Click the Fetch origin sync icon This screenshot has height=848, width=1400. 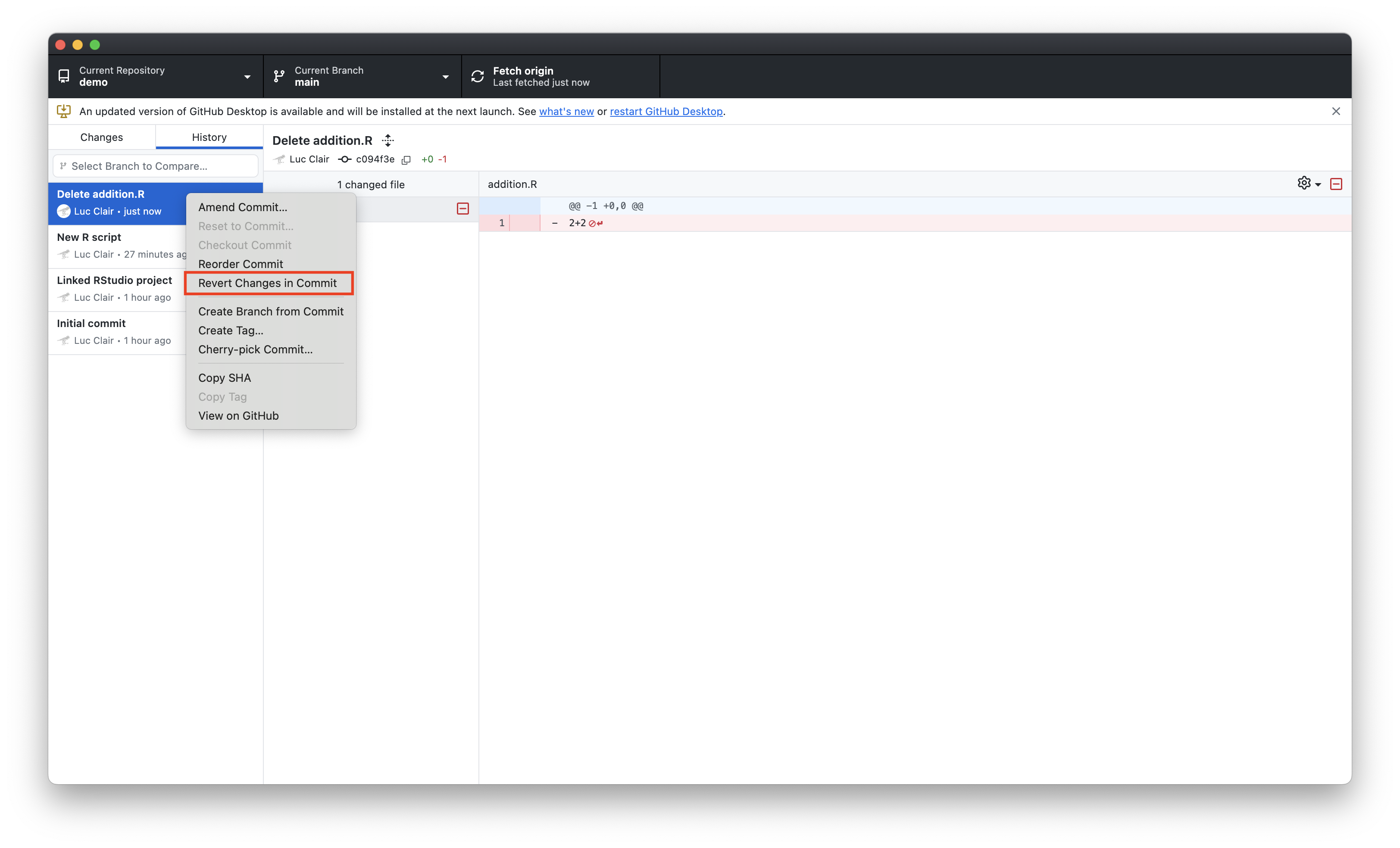click(478, 76)
